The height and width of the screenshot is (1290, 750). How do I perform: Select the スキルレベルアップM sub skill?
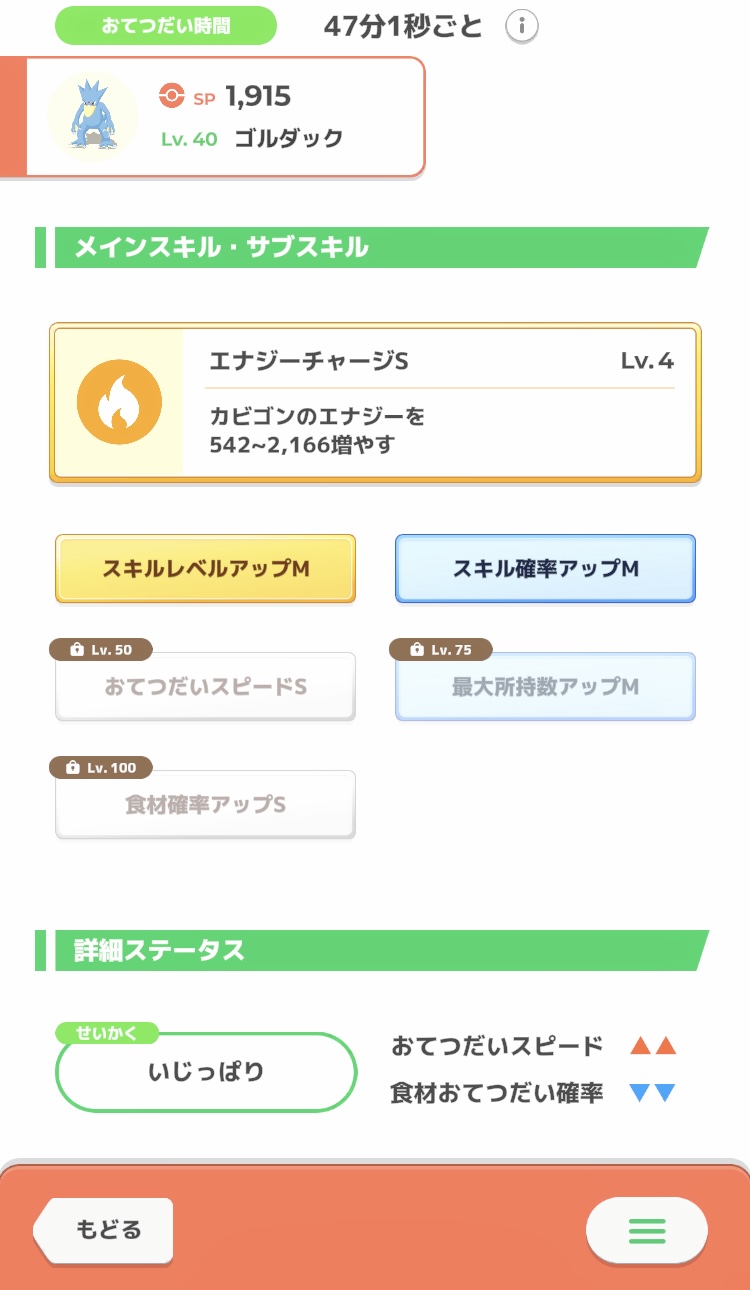[205, 568]
